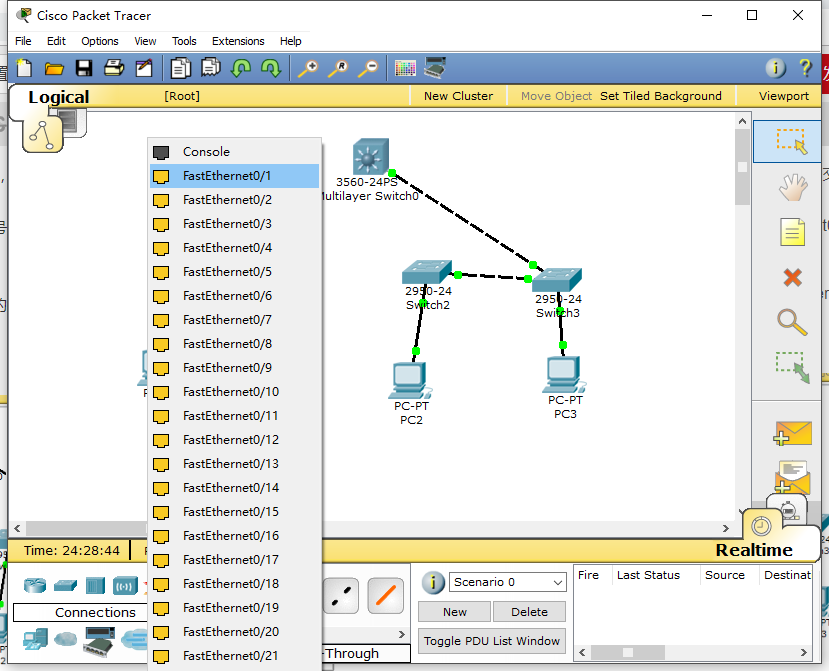This screenshot has width=829, height=671.
Task: Click the Viewport button
Action: pyautogui.click(x=784, y=96)
